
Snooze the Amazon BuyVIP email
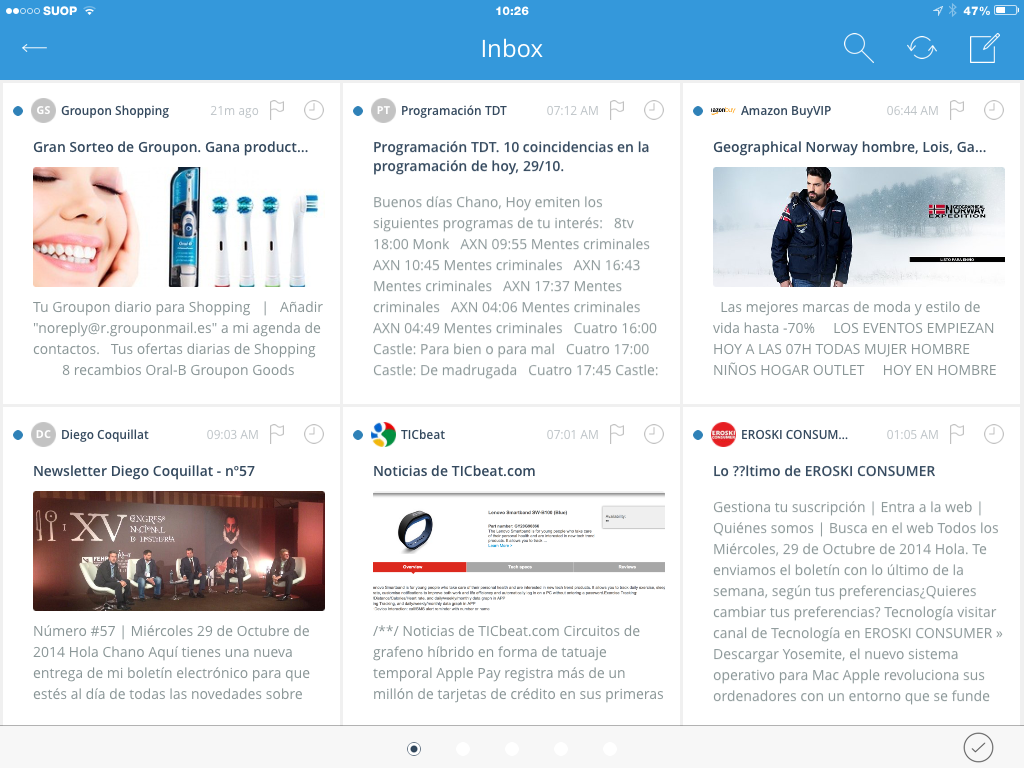click(x=994, y=110)
